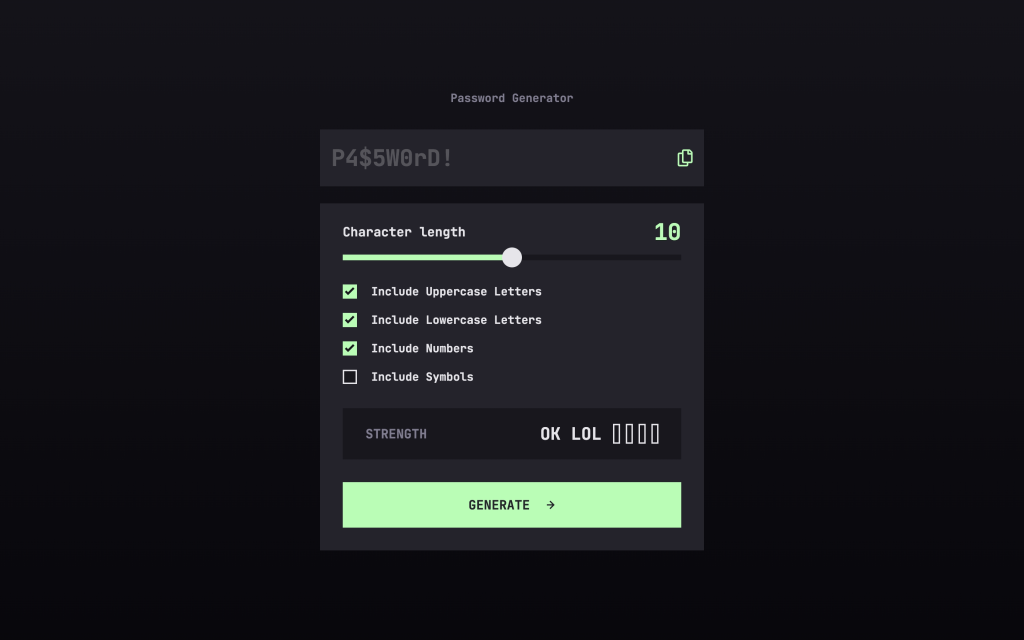Disable the Include Numbers checkbox
Image resolution: width=1024 pixels, height=640 pixels.
point(350,348)
